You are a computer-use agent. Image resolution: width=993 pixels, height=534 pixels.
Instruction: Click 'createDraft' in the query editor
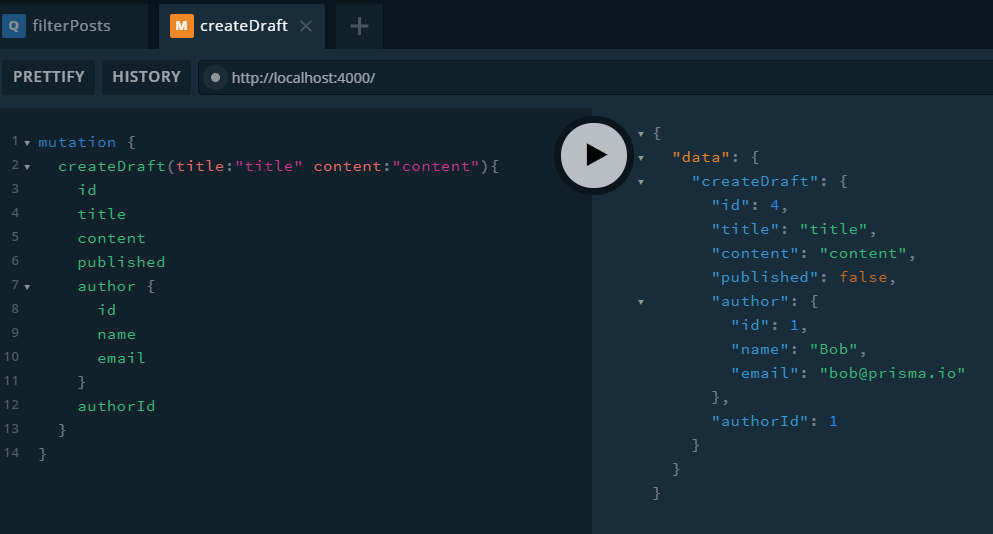coord(111,166)
